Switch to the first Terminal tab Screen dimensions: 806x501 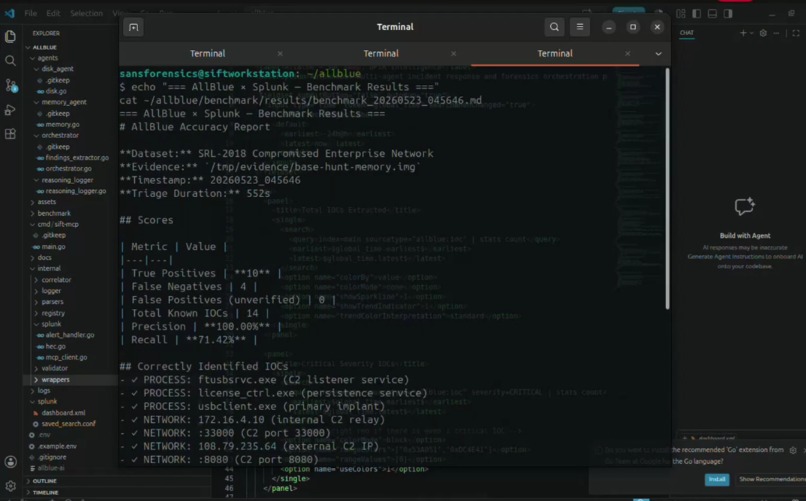click(x=208, y=53)
